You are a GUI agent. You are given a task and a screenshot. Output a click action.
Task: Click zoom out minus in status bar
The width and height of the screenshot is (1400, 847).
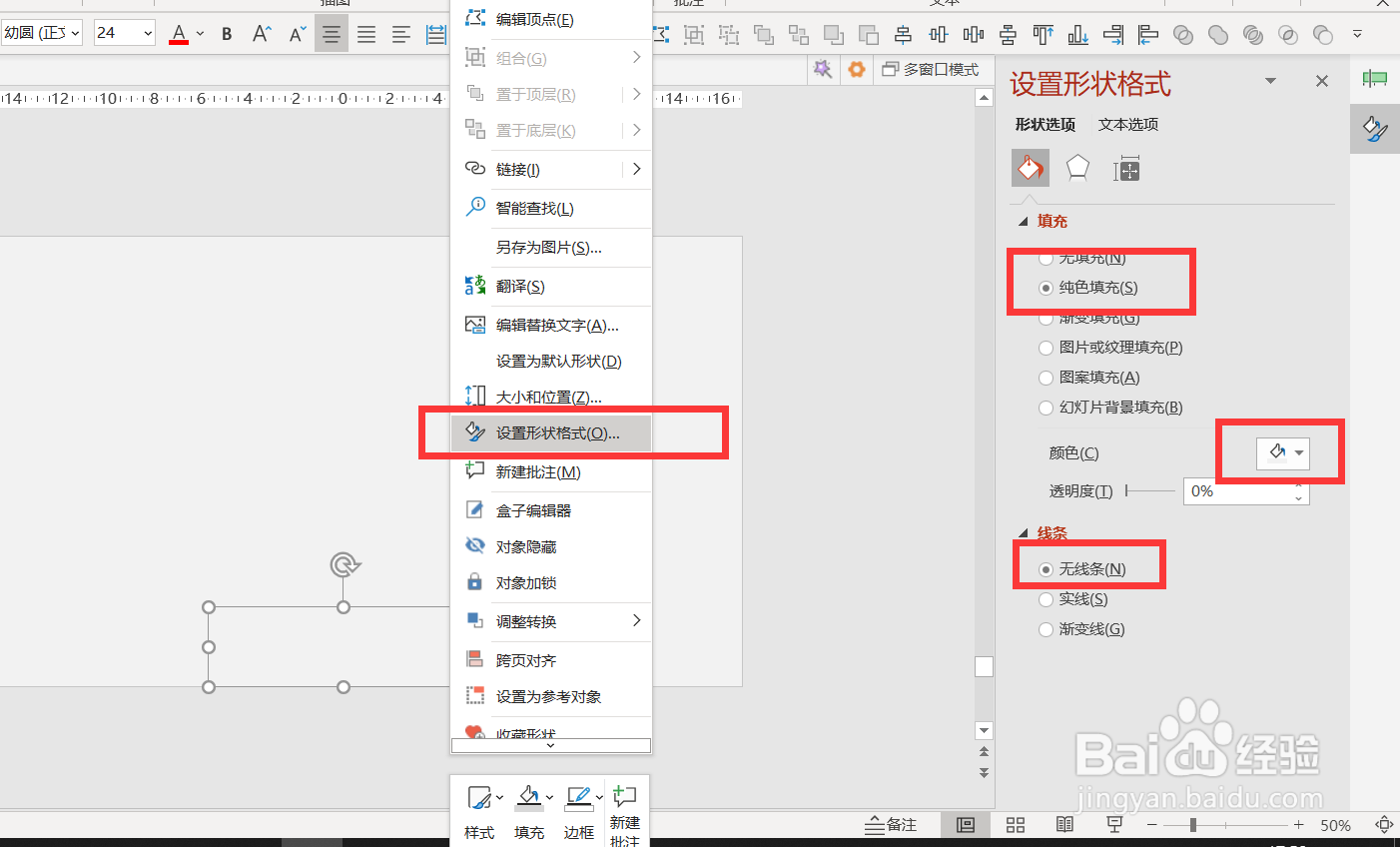tap(1152, 825)
